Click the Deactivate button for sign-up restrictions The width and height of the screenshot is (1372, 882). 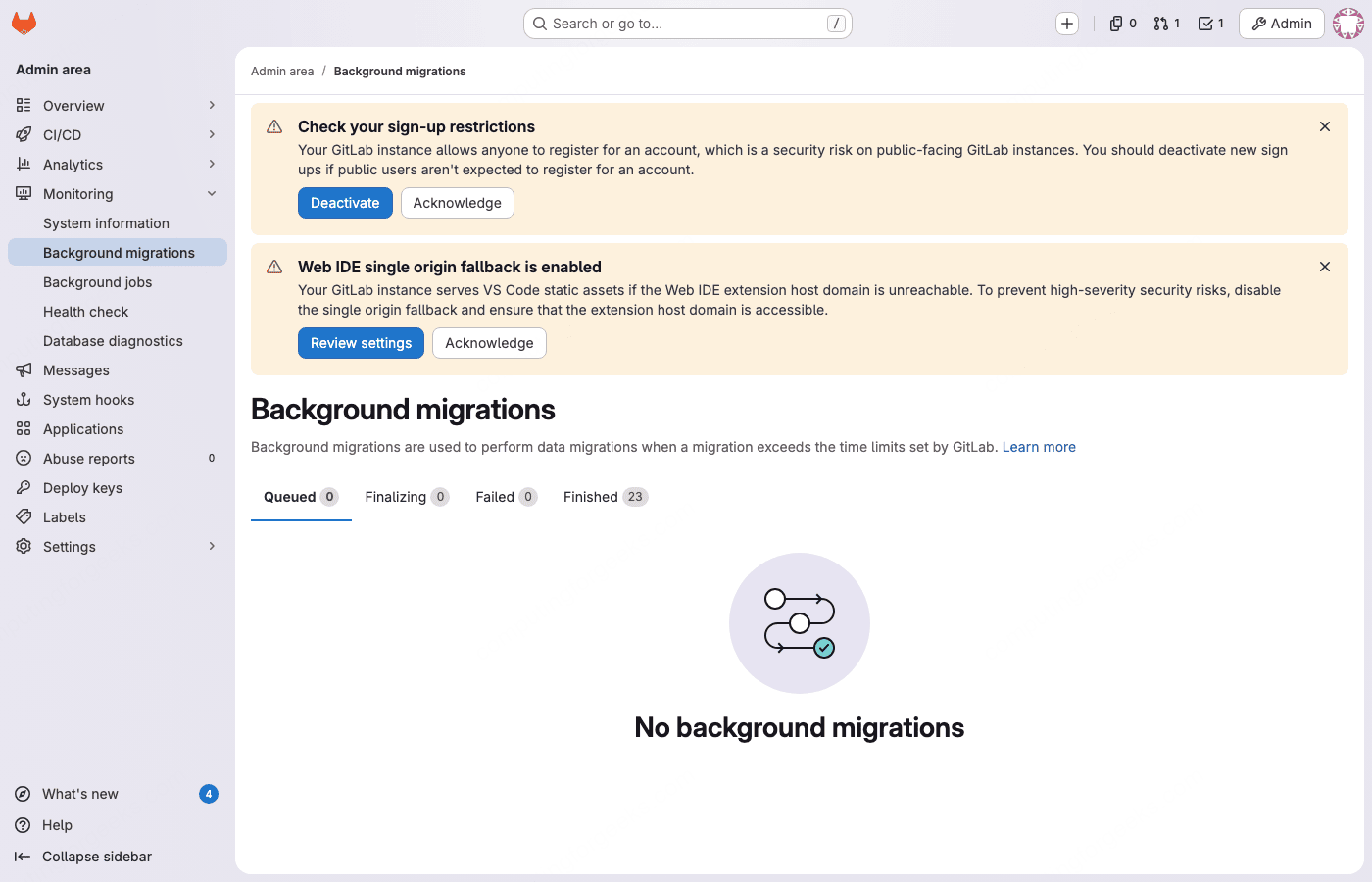[x=345, y=203]
